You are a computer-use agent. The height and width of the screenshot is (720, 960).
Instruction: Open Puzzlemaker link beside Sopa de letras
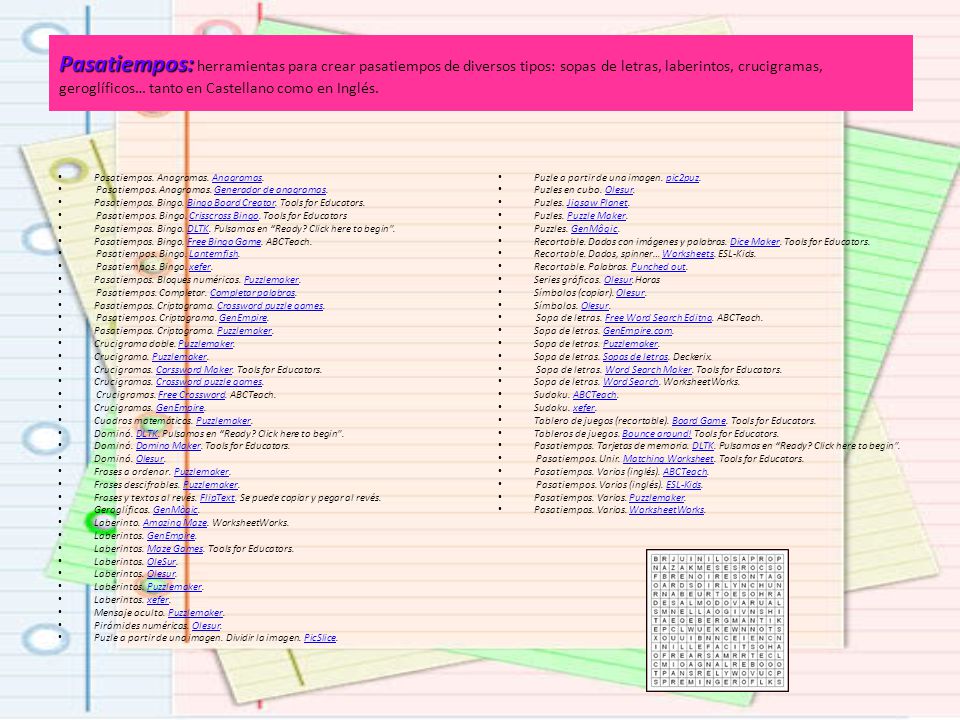coord(631,343)
